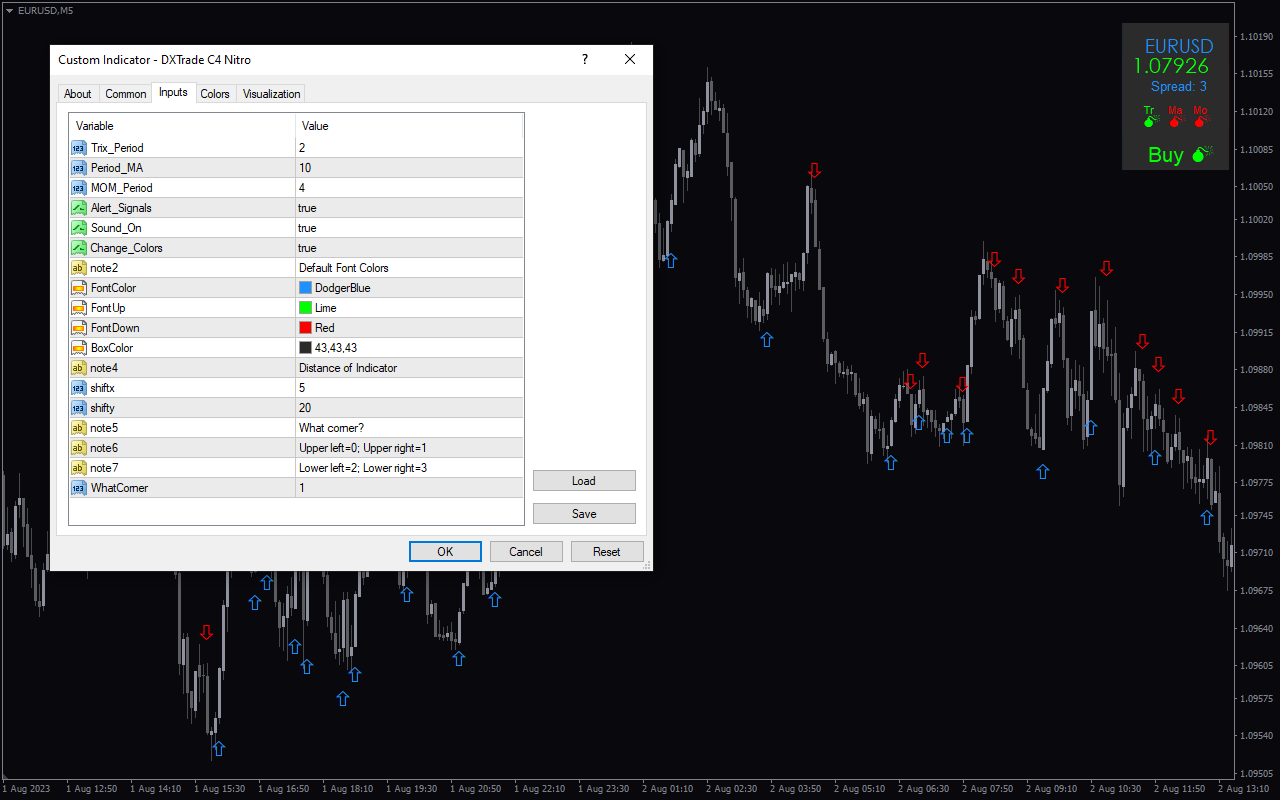The width and height of the screenshot is (1280, 800).
Task: Open the Visualization tab
Action: [x=271, y=94]
